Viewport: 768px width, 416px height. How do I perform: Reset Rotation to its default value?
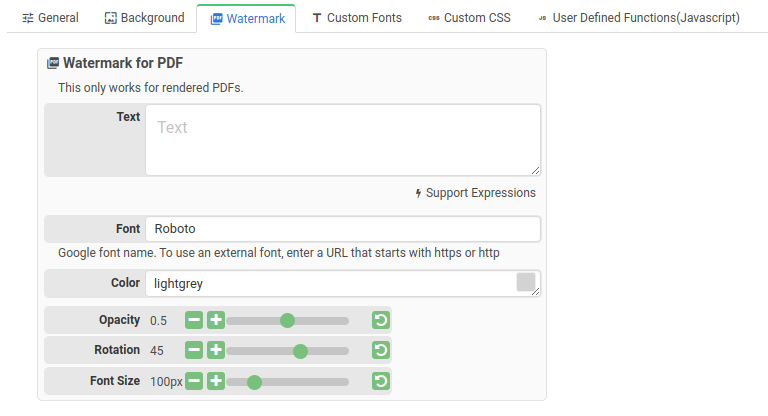click(380, 351)
